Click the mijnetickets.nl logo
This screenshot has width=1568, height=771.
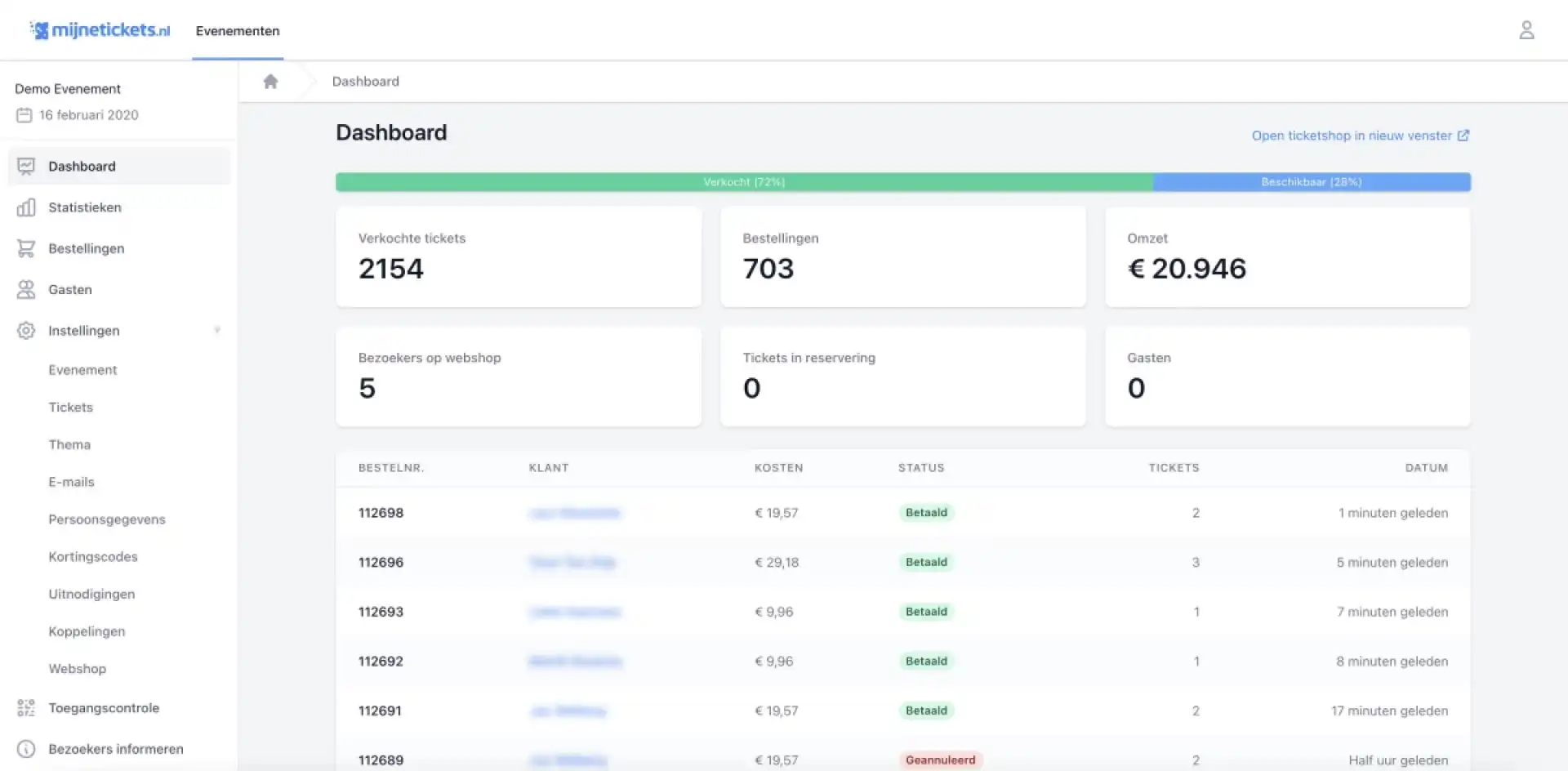100,31
